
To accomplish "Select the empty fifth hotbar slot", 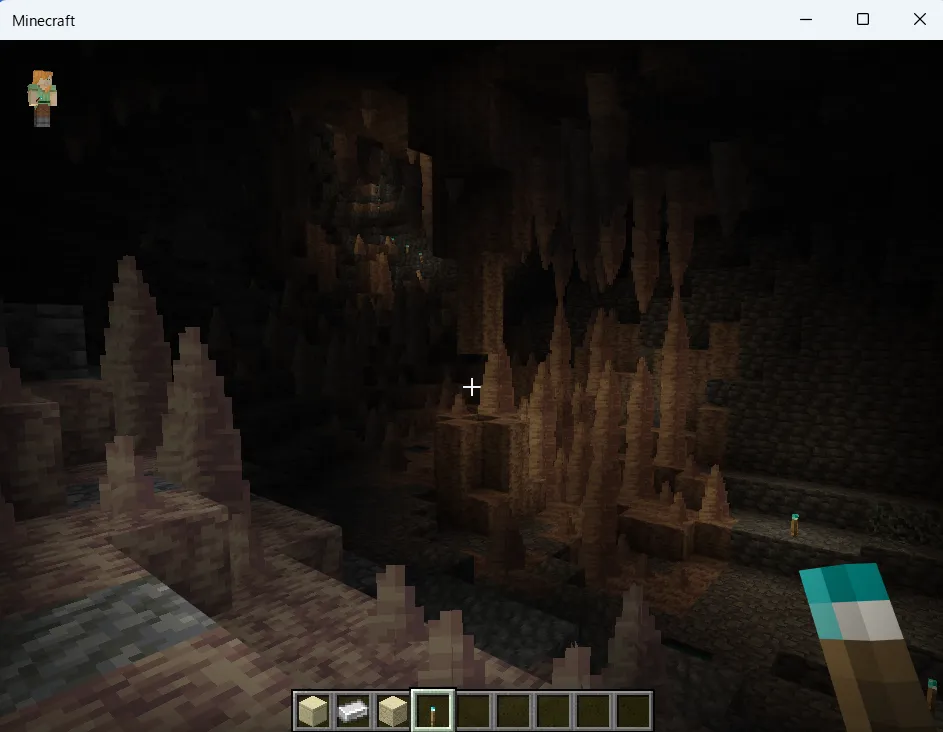I will [x=473, y=711].
